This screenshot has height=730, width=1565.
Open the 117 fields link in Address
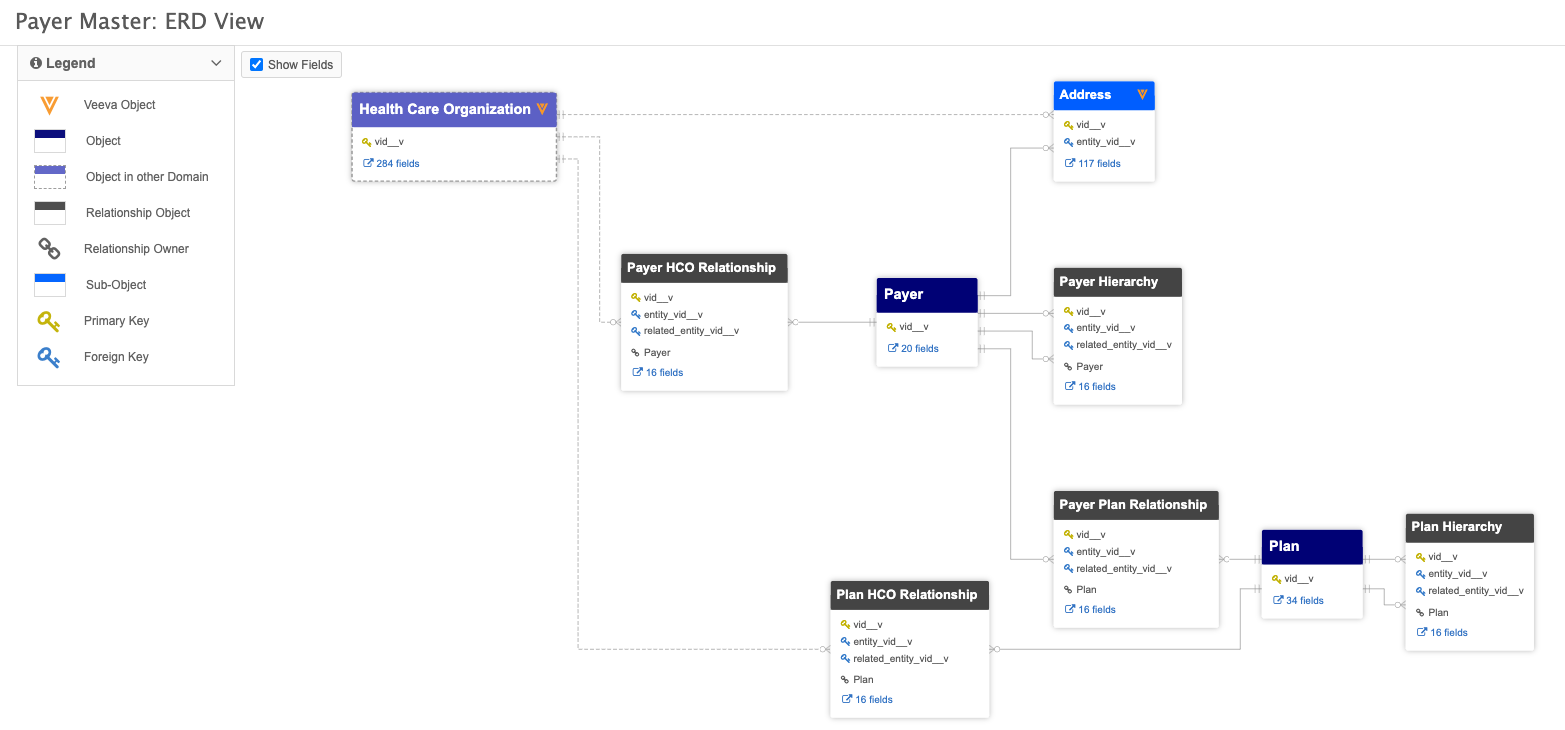tap(1098, 164)
